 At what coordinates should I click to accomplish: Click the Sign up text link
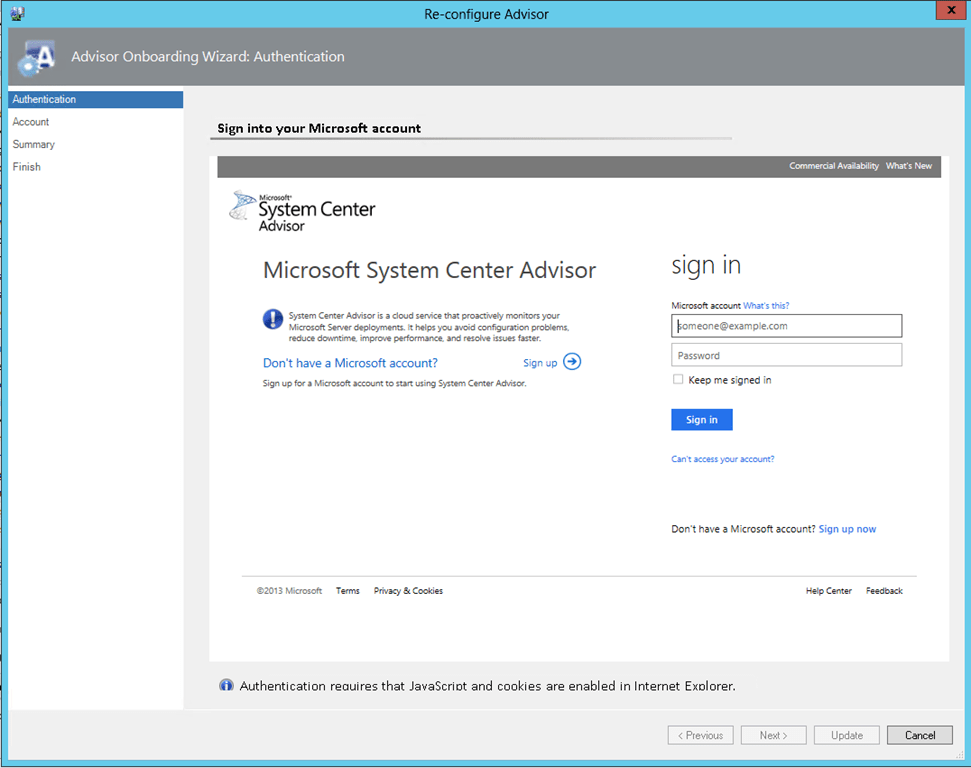coord(540,363)
